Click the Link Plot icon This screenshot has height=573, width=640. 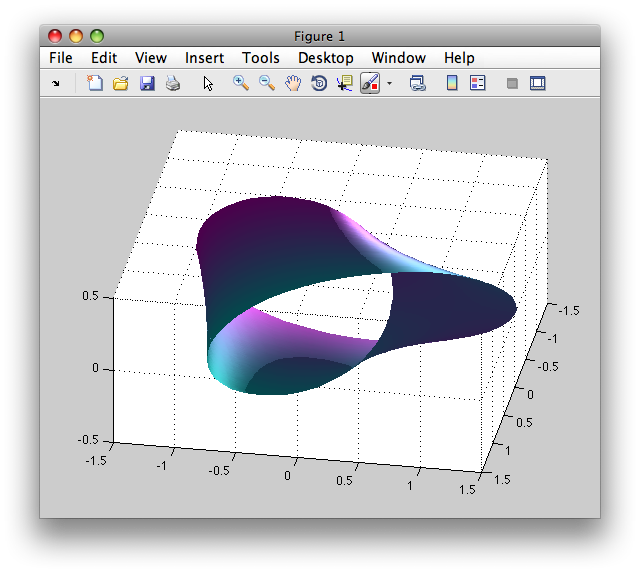[x=417, y=83]
